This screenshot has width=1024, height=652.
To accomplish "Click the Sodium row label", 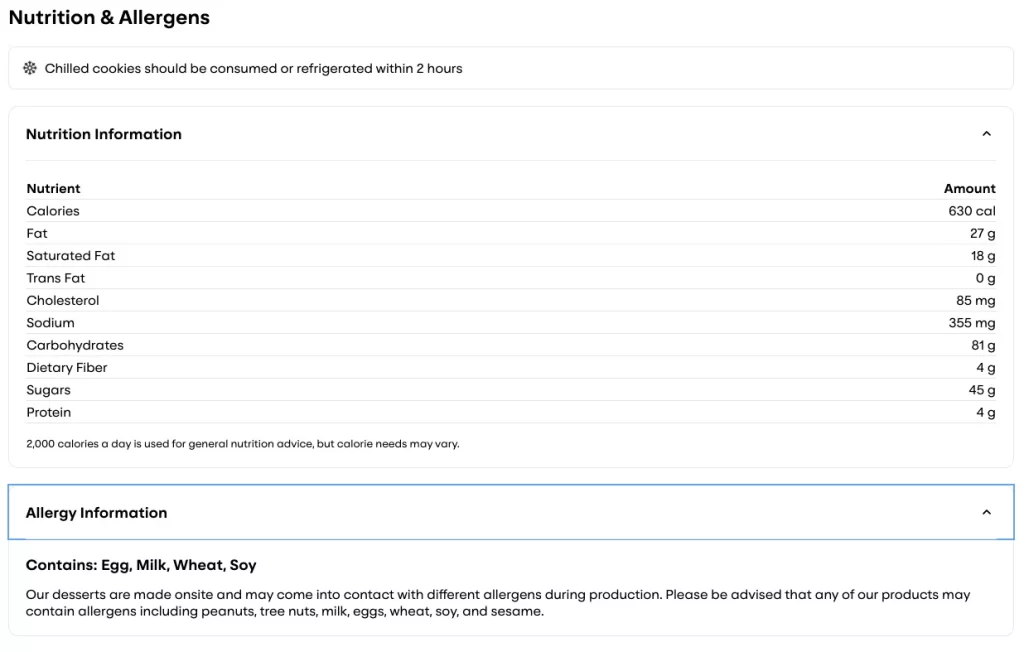I will click(x=50, y=323).
